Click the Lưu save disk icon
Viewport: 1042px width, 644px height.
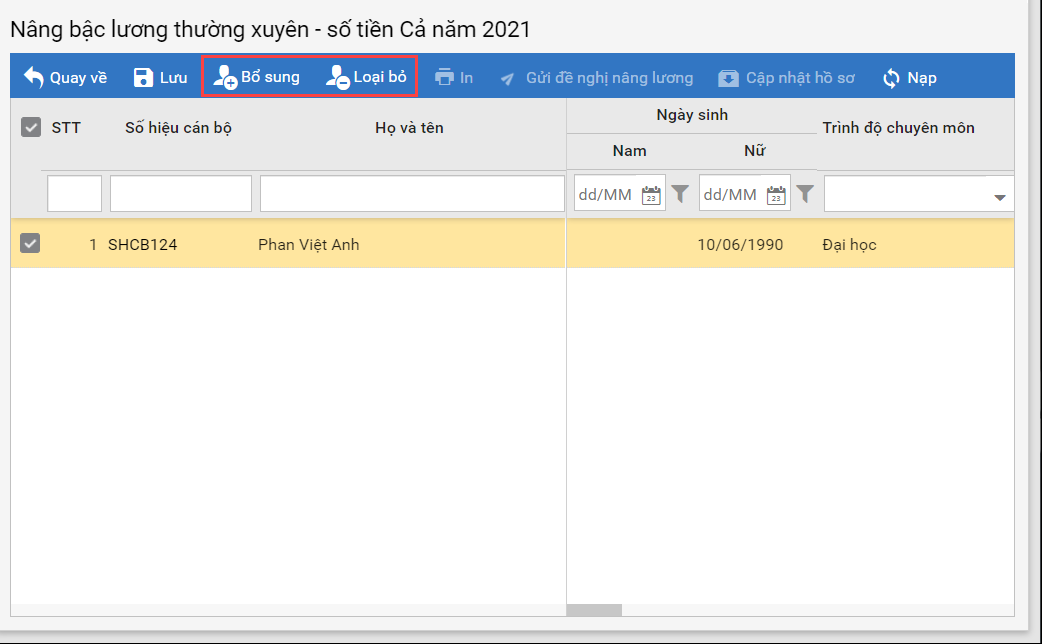pyautogui.click(x=144, y=77)
